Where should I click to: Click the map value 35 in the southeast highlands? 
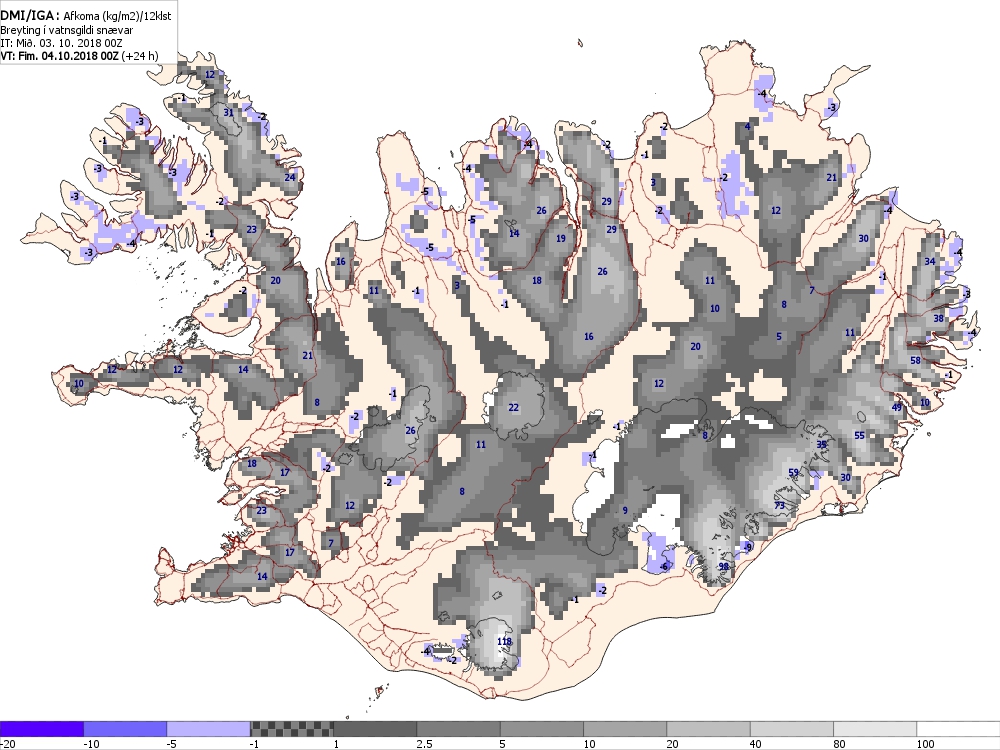[x=821, y=445]
